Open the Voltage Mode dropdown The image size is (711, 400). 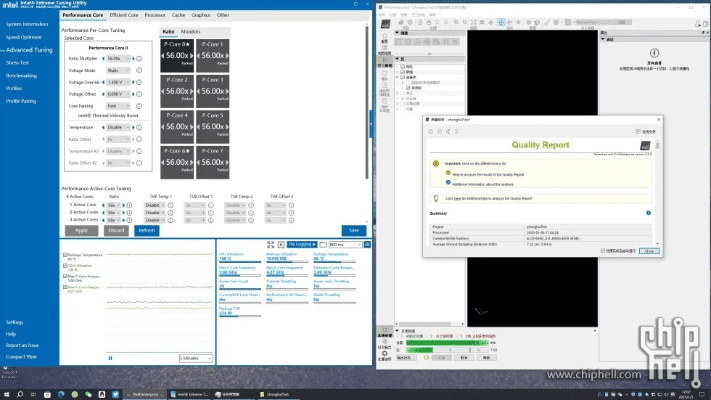[x=116, y=70]
